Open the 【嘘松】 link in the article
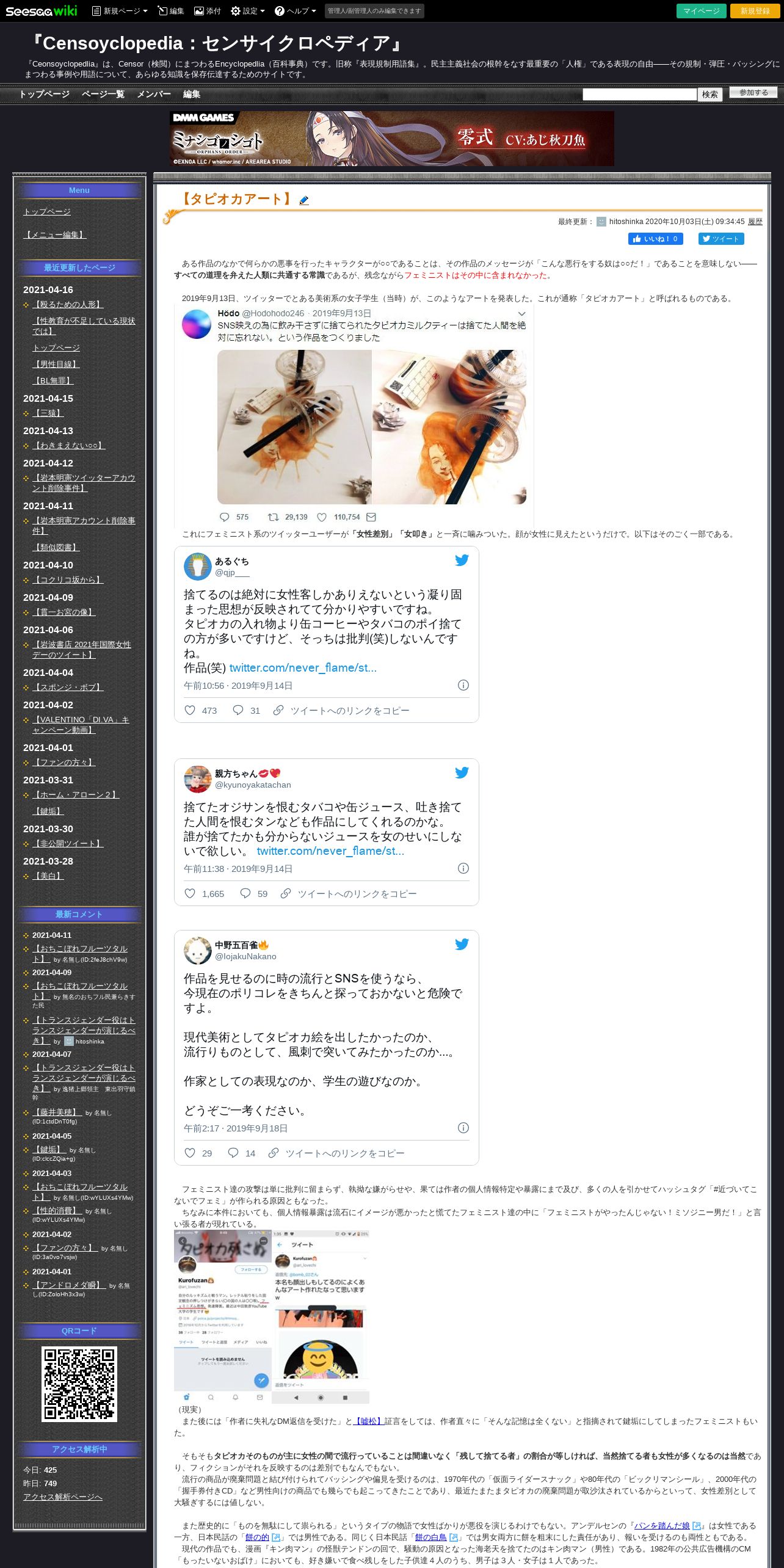 [x=369, y=1421]
